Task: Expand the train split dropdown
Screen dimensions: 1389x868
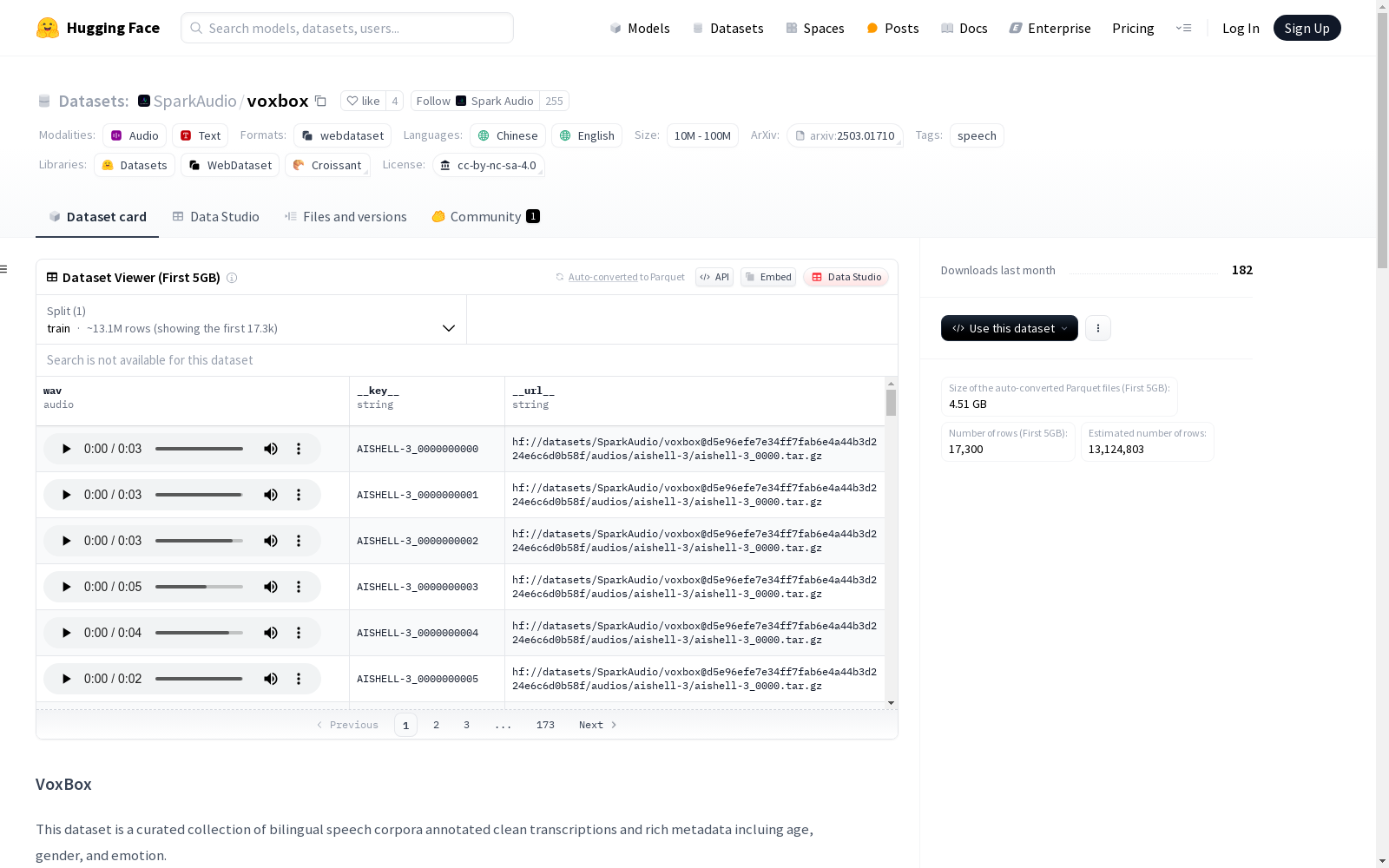Action: (251, 319)
